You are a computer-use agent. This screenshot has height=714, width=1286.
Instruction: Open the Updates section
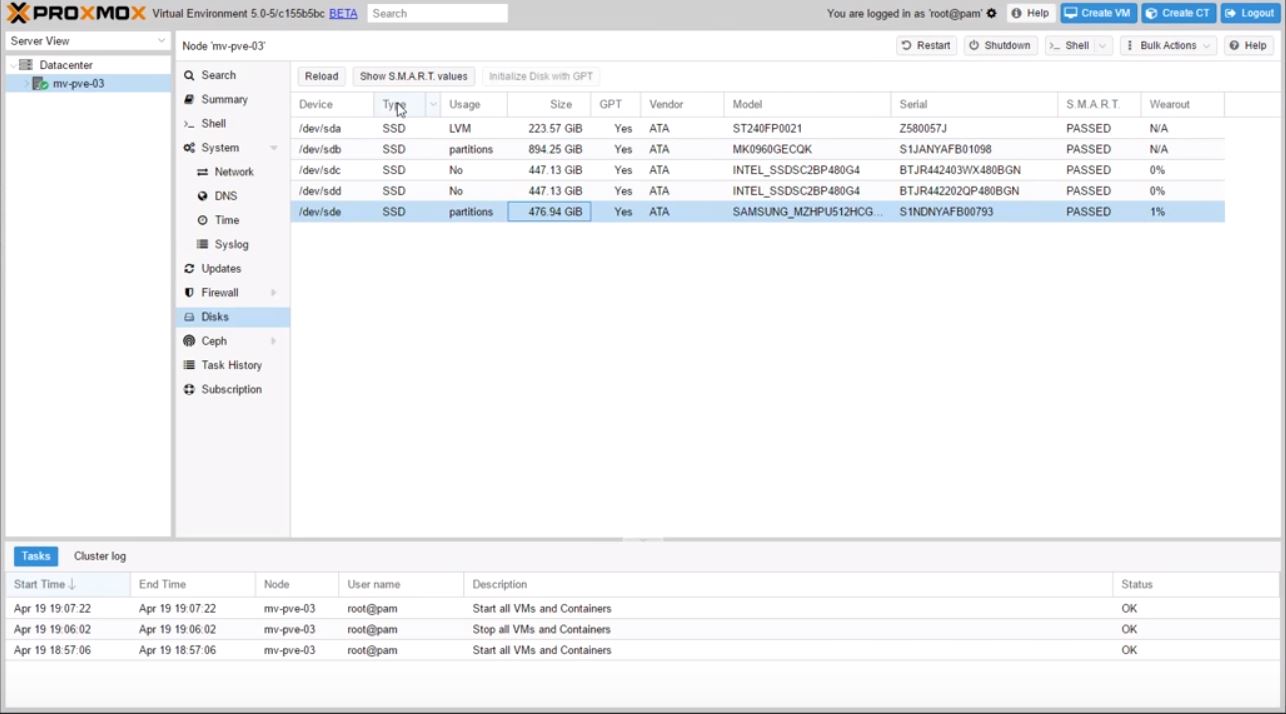tap(221, 269)
